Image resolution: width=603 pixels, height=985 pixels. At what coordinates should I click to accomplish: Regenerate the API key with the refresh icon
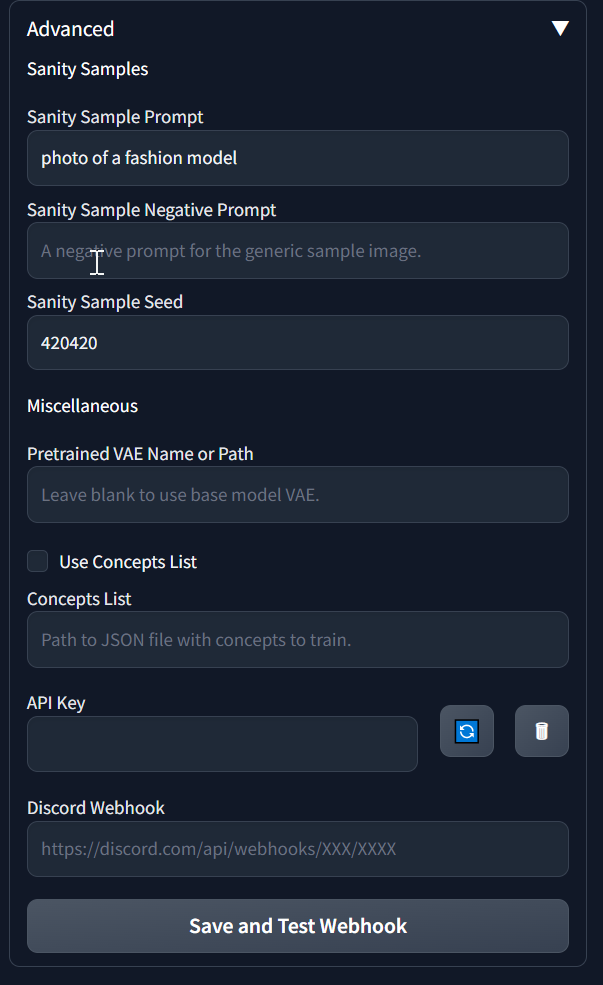(x=467, y=731)
